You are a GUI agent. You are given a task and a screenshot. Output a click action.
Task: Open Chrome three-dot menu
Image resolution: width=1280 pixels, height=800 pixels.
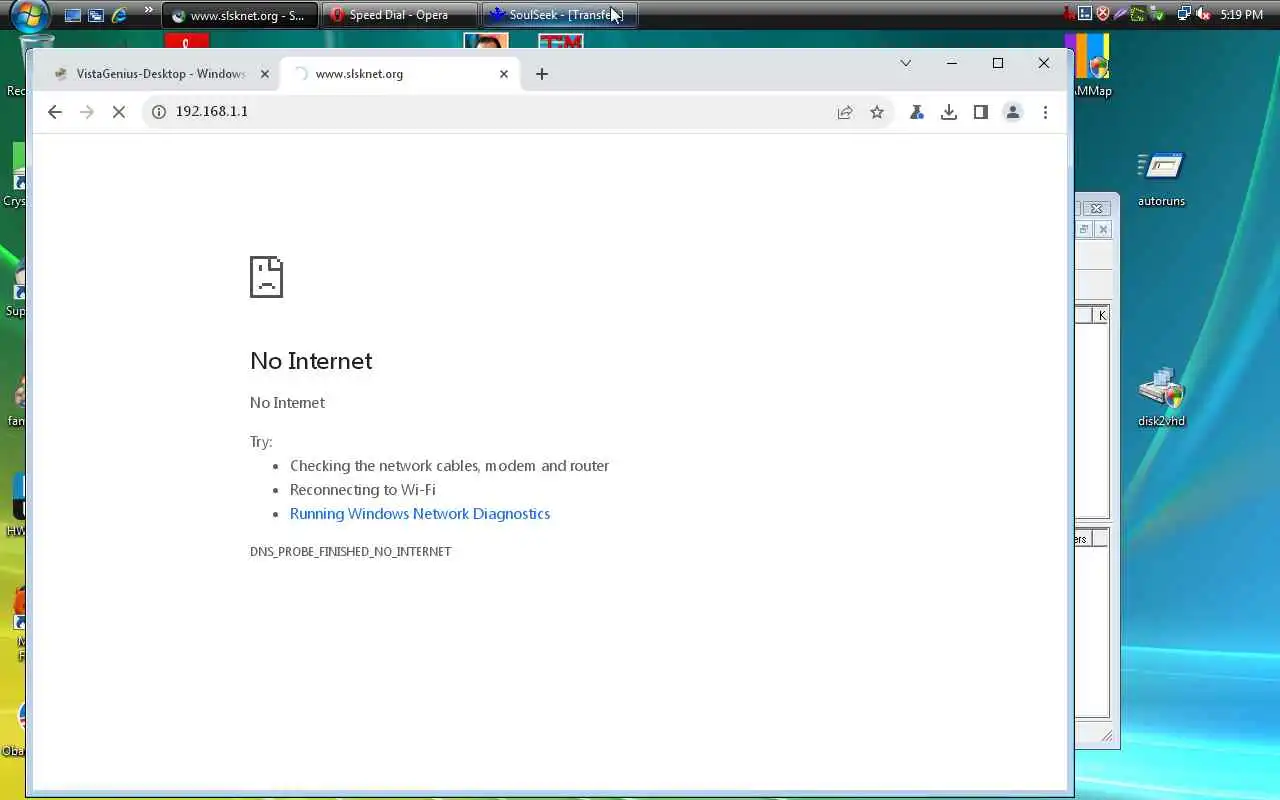coord(1045,112)
